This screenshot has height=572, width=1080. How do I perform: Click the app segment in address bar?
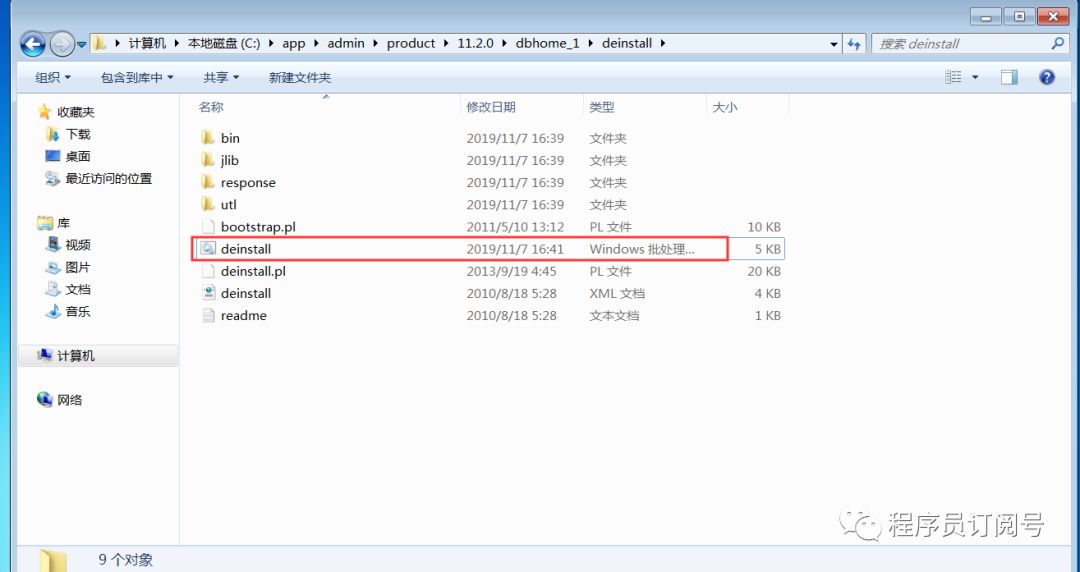[x=293, y=43]
